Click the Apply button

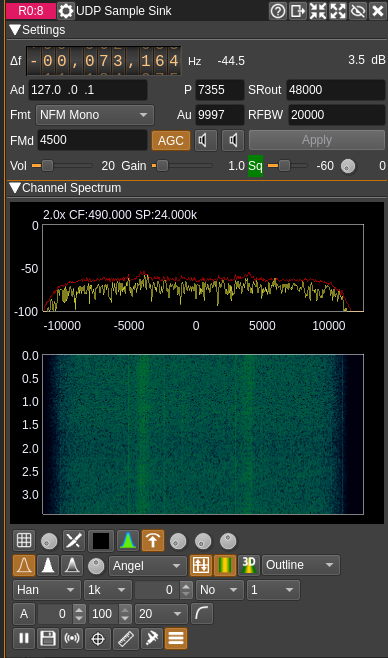(317, 140)
